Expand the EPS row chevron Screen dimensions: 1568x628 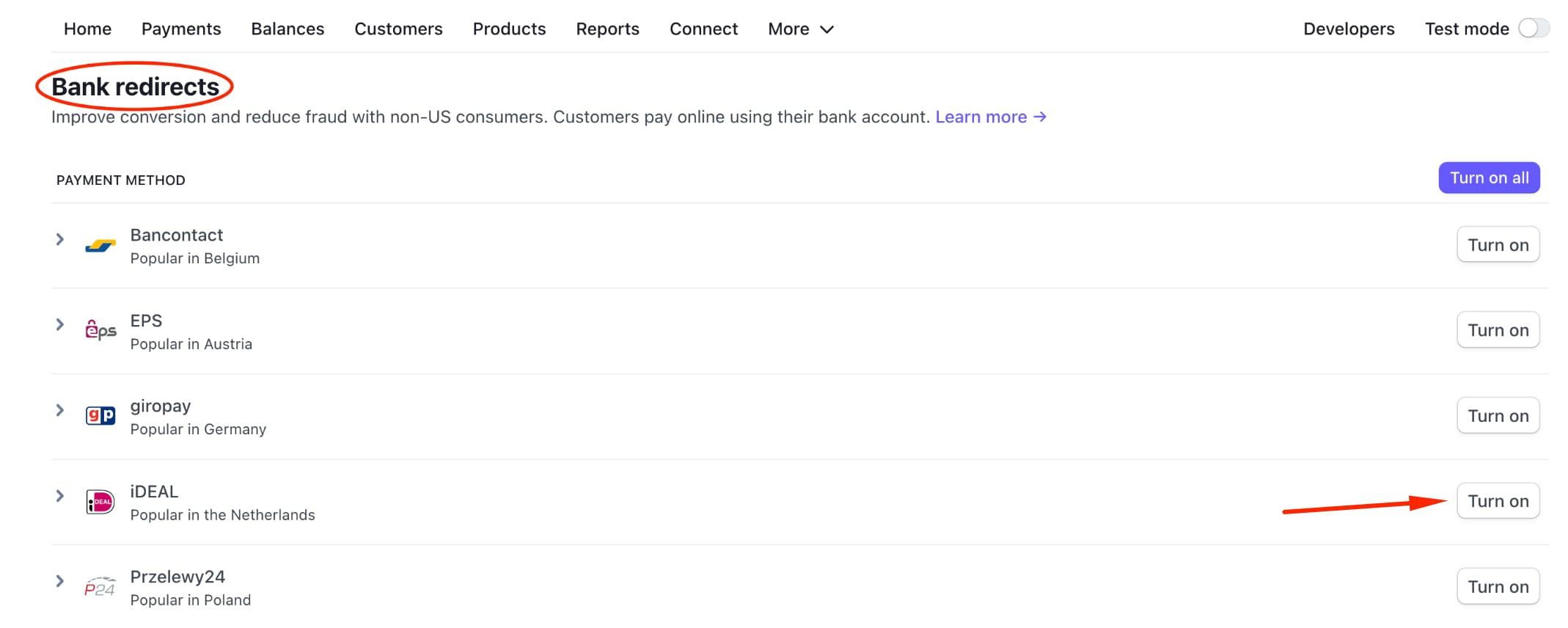(x=60, y=324)
